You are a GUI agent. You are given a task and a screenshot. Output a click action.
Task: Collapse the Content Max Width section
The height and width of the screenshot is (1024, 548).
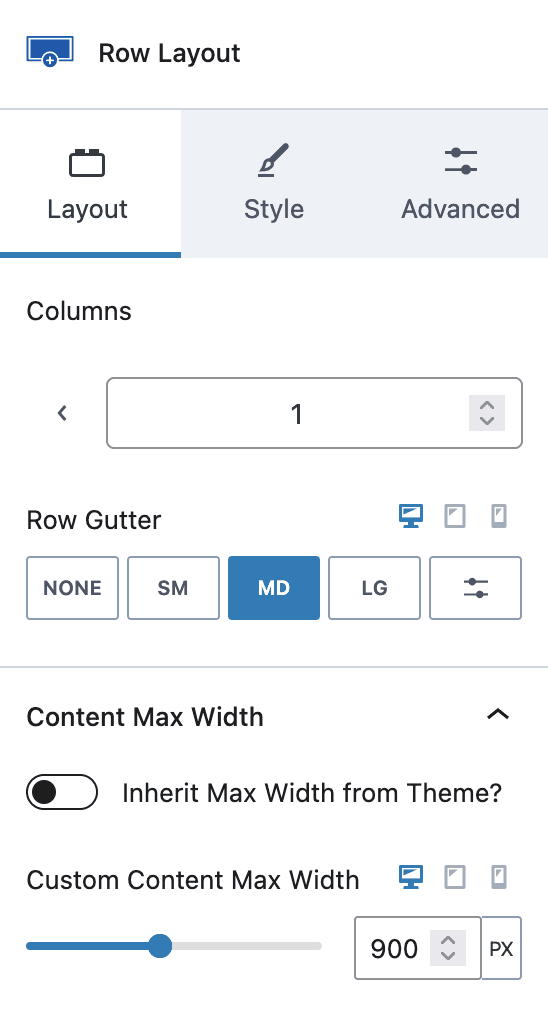[498, 714]
